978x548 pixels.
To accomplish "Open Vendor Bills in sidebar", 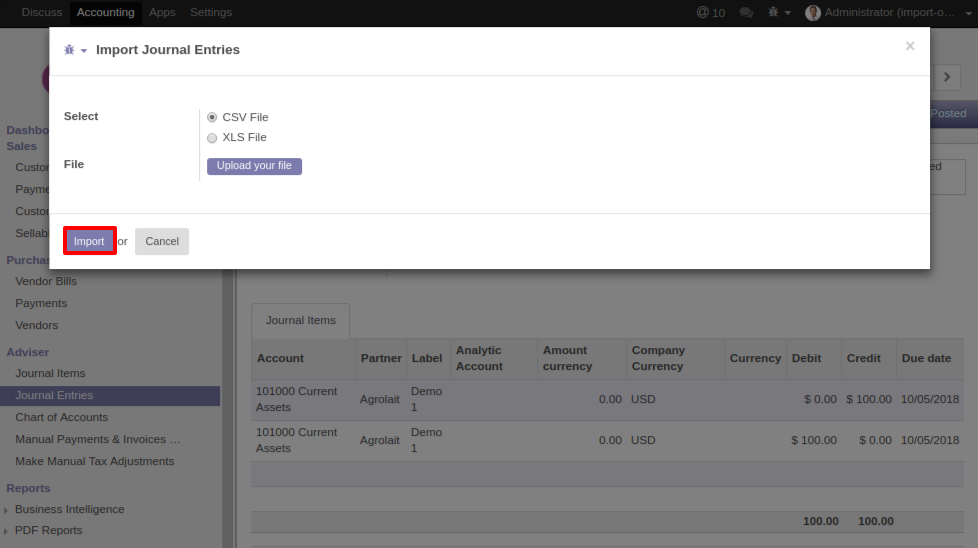I will (x=46, y=281).
